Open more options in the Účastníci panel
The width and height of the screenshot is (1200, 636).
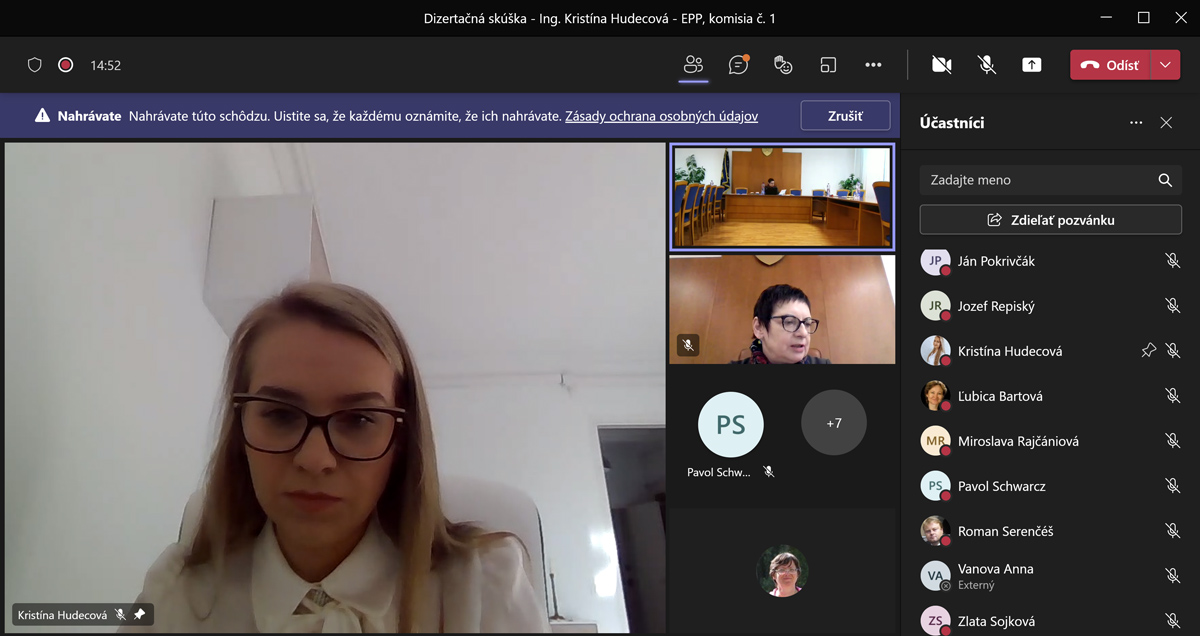click(x=1136, y=123)
